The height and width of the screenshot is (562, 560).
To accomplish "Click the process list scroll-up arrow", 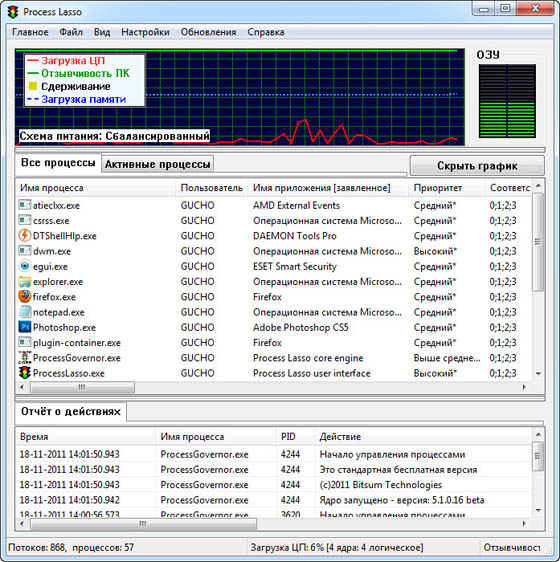I will tap(538, 186).
